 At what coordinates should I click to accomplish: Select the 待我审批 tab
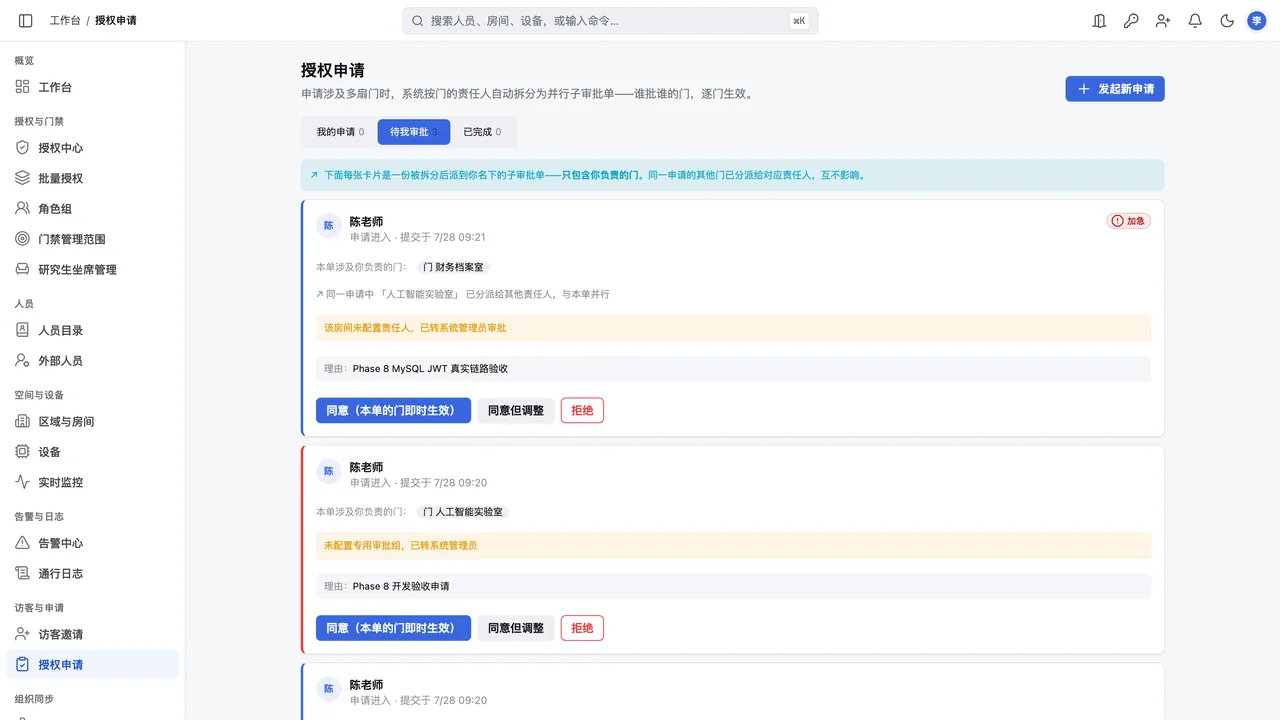pos(414,132)
